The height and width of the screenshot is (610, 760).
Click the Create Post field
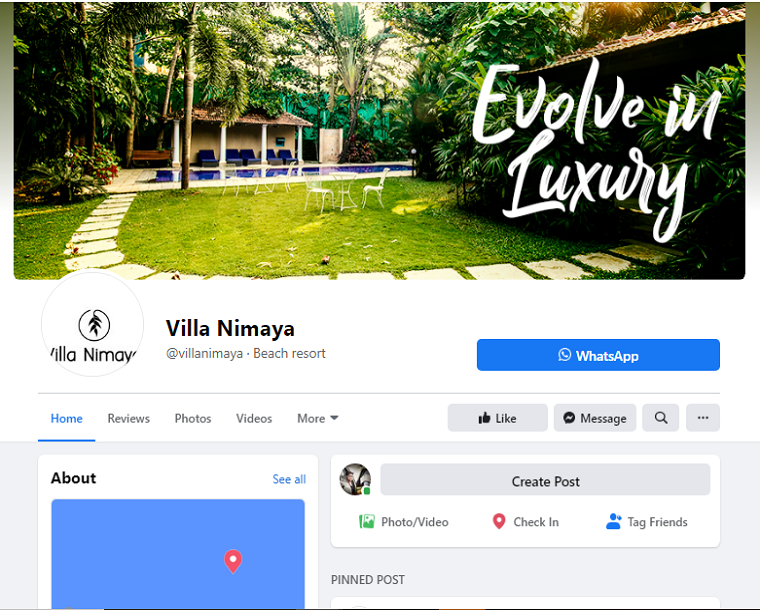click(545, 480)
